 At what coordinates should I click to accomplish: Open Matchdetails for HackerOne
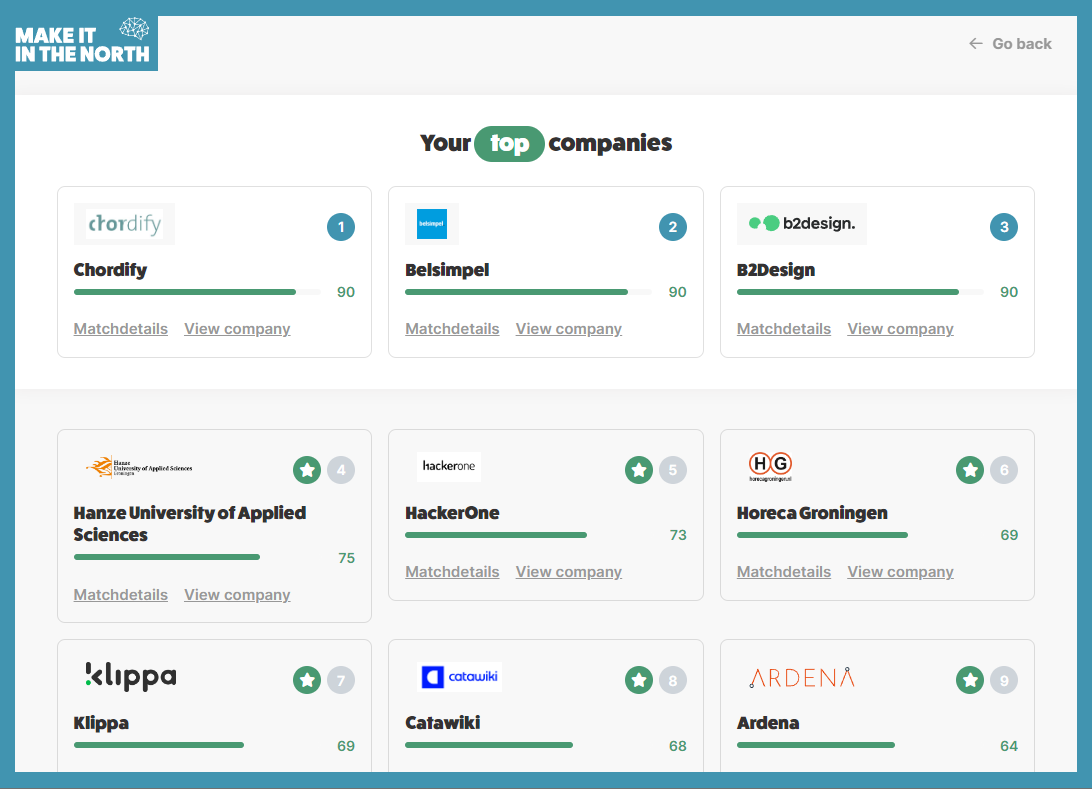[452, 572]
